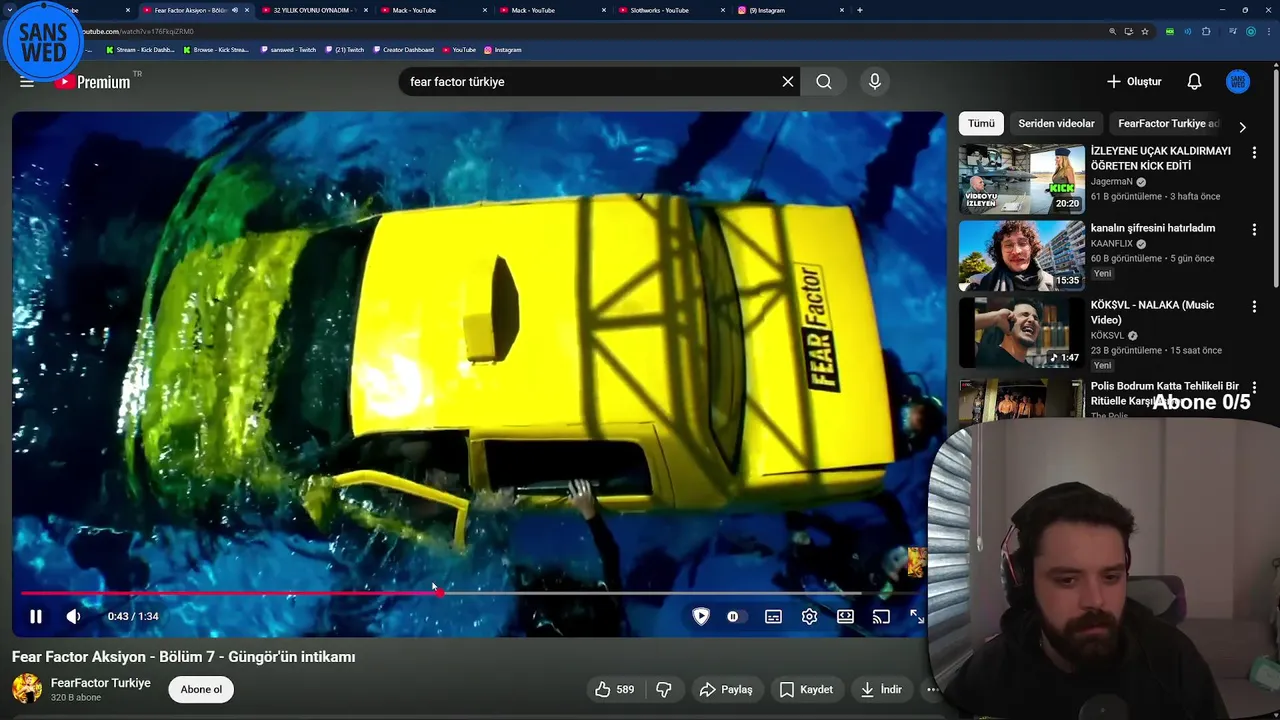Click the red playhead scrubber dot
This screenshot has width=1280, height=720.
point(439,593)
